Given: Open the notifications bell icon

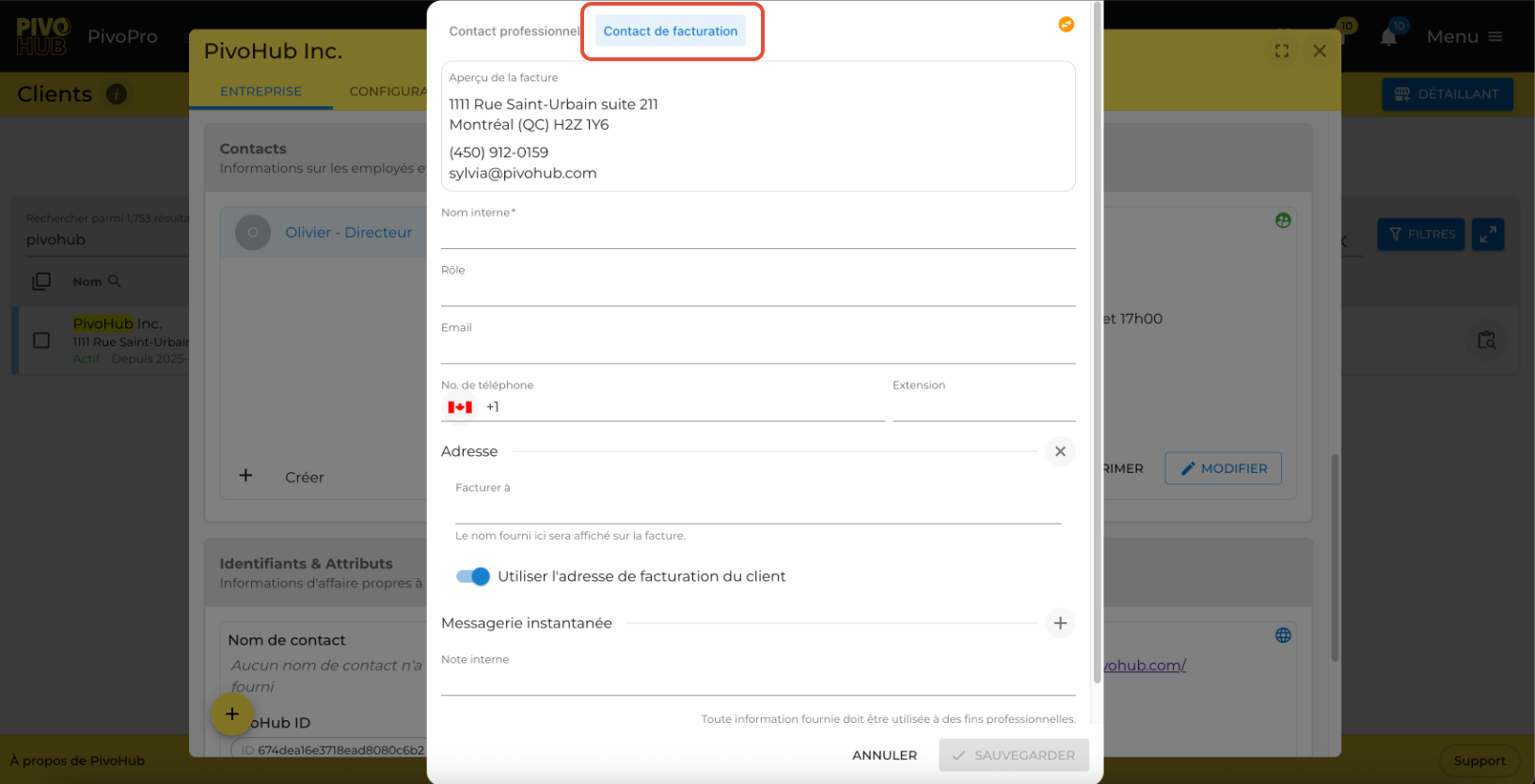Looking at the screenshot, I should [1389, 37].
